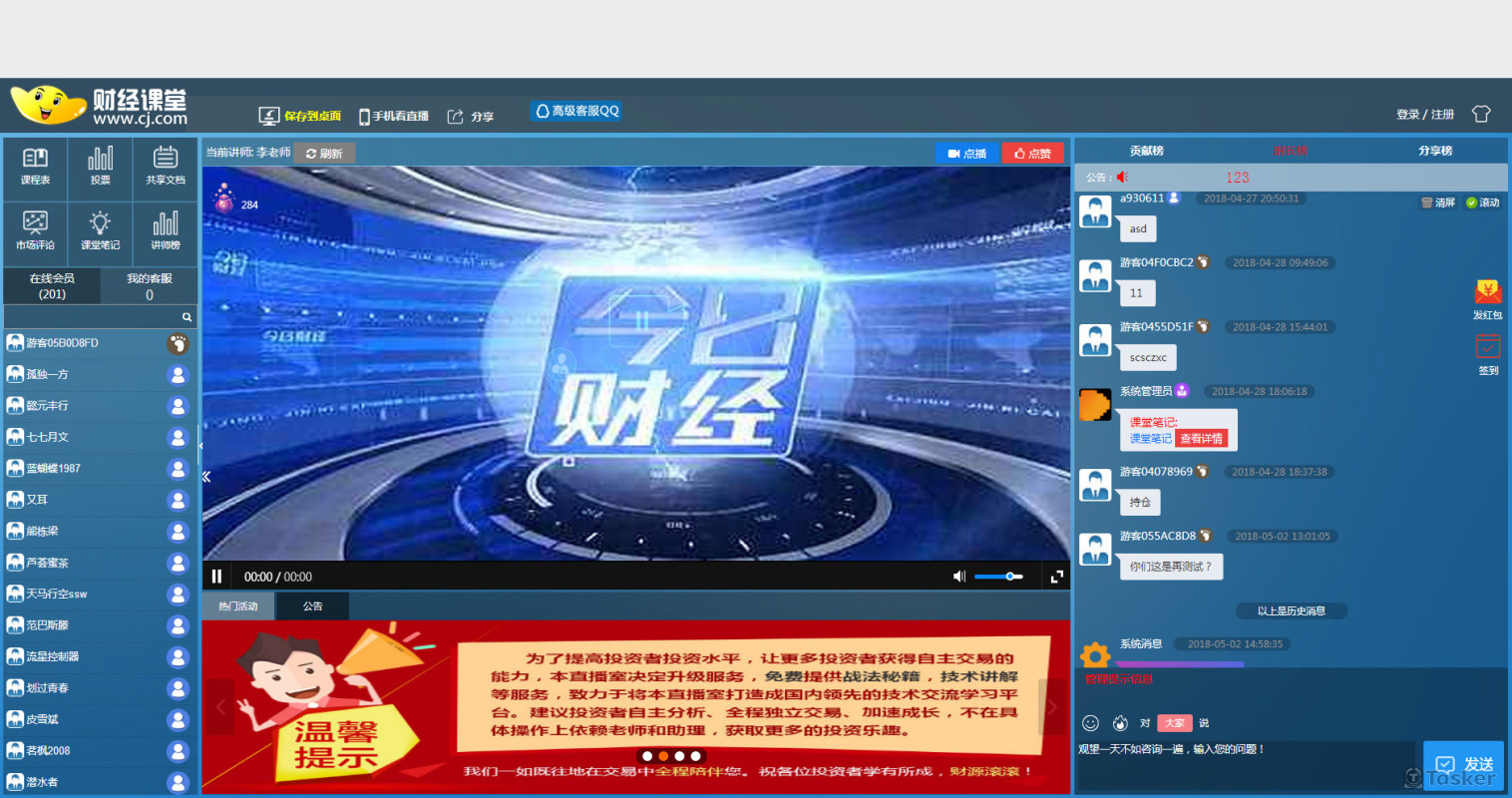Open the 课程表 (course schedule) panel

(34, 168)
